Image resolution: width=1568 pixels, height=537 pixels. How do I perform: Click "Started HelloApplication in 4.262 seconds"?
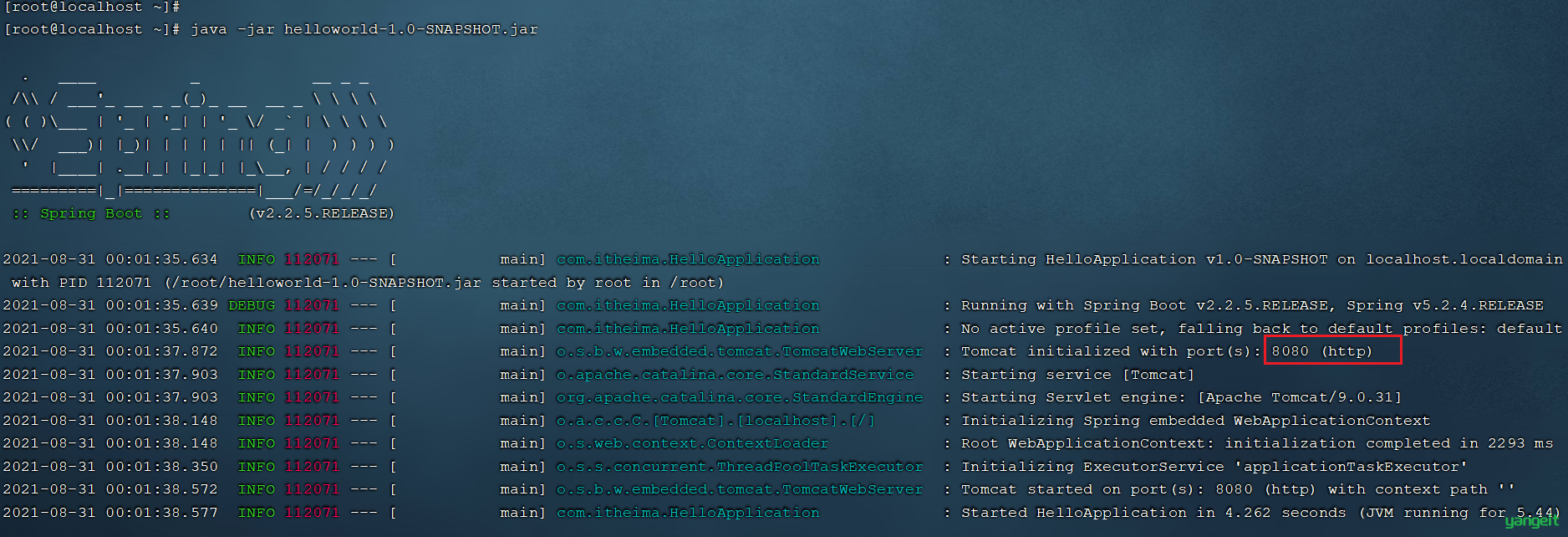point(1153,513)
